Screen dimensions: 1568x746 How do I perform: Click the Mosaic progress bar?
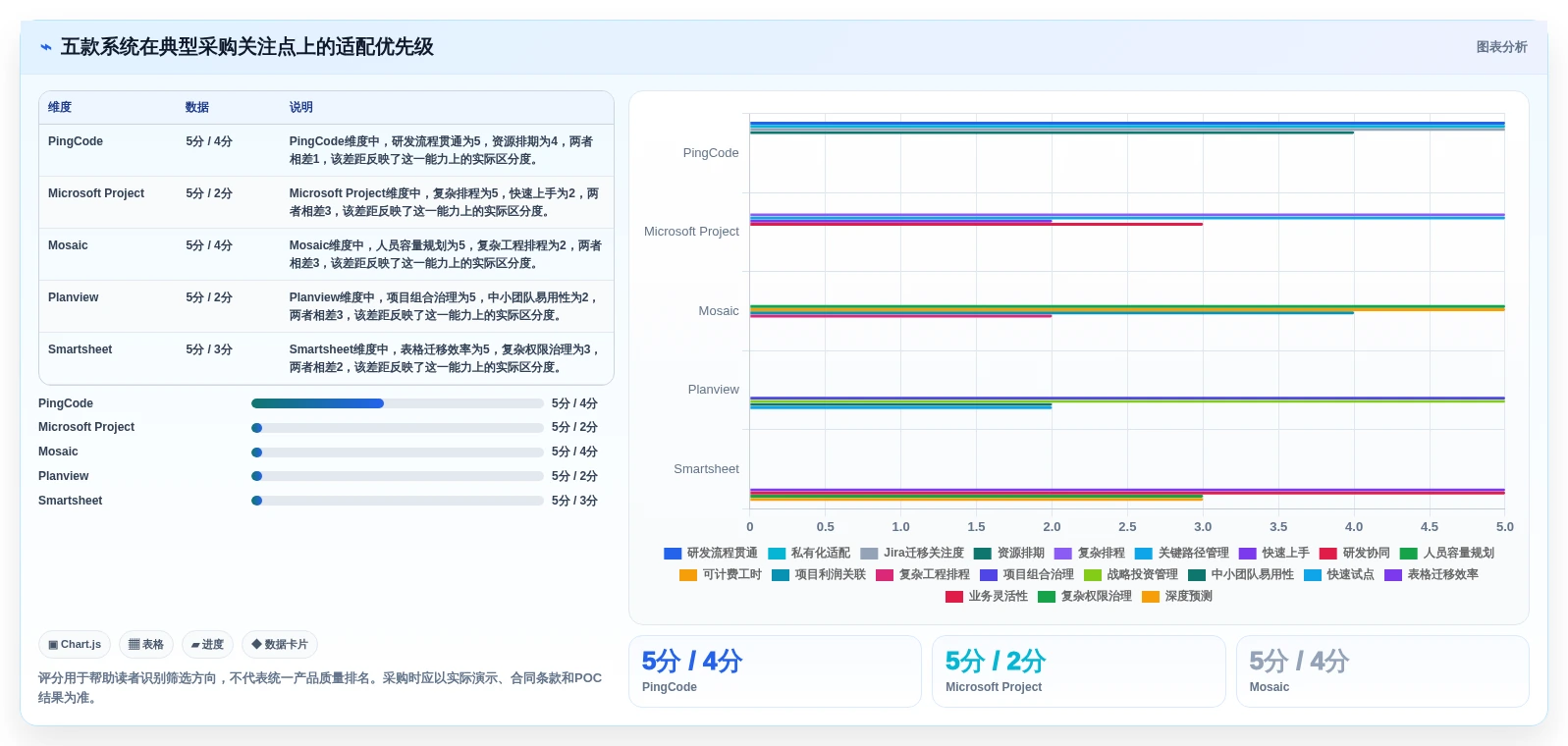click(398, 453)
